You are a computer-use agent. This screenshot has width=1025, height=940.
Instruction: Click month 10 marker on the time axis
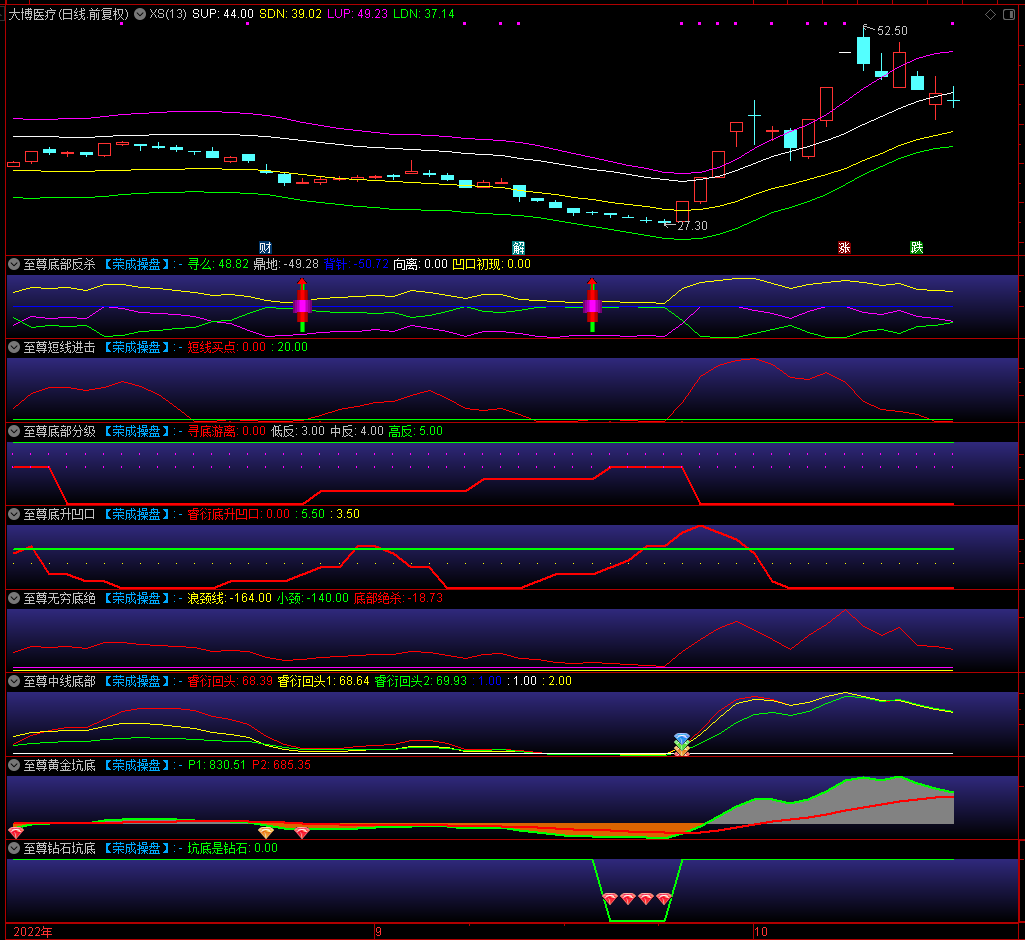tap(761, 932)
